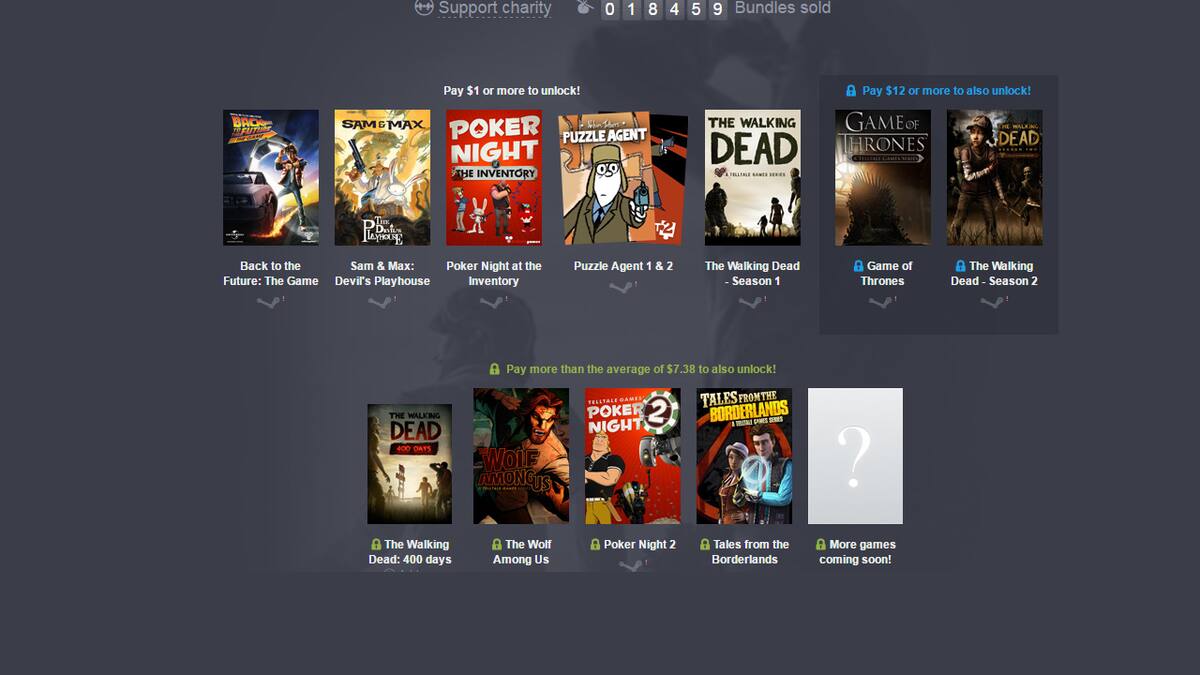Image resolution: width=1200 pixels, height=675 pixels.
Task: Click The Walking Dead: 400 days title
Action: [x=410, y=552]
